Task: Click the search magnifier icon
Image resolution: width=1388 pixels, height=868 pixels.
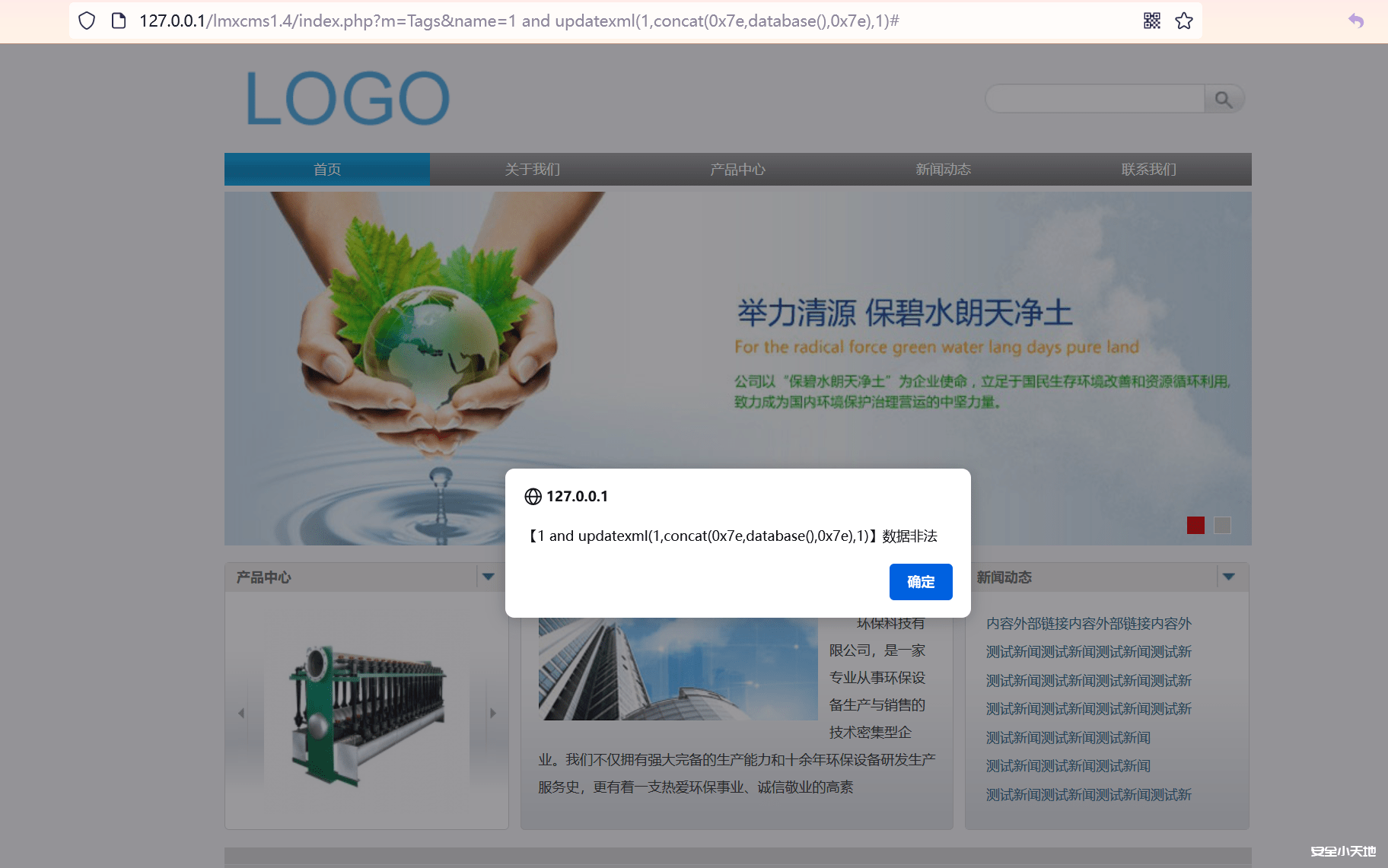Action: click(1224, 98)
